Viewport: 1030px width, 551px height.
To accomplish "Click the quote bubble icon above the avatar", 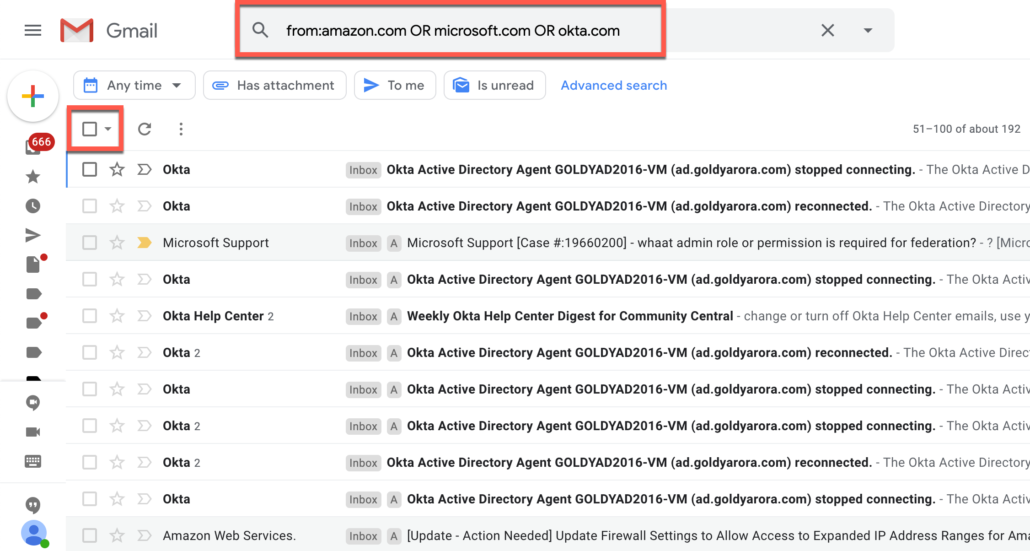I will point(33,505).
